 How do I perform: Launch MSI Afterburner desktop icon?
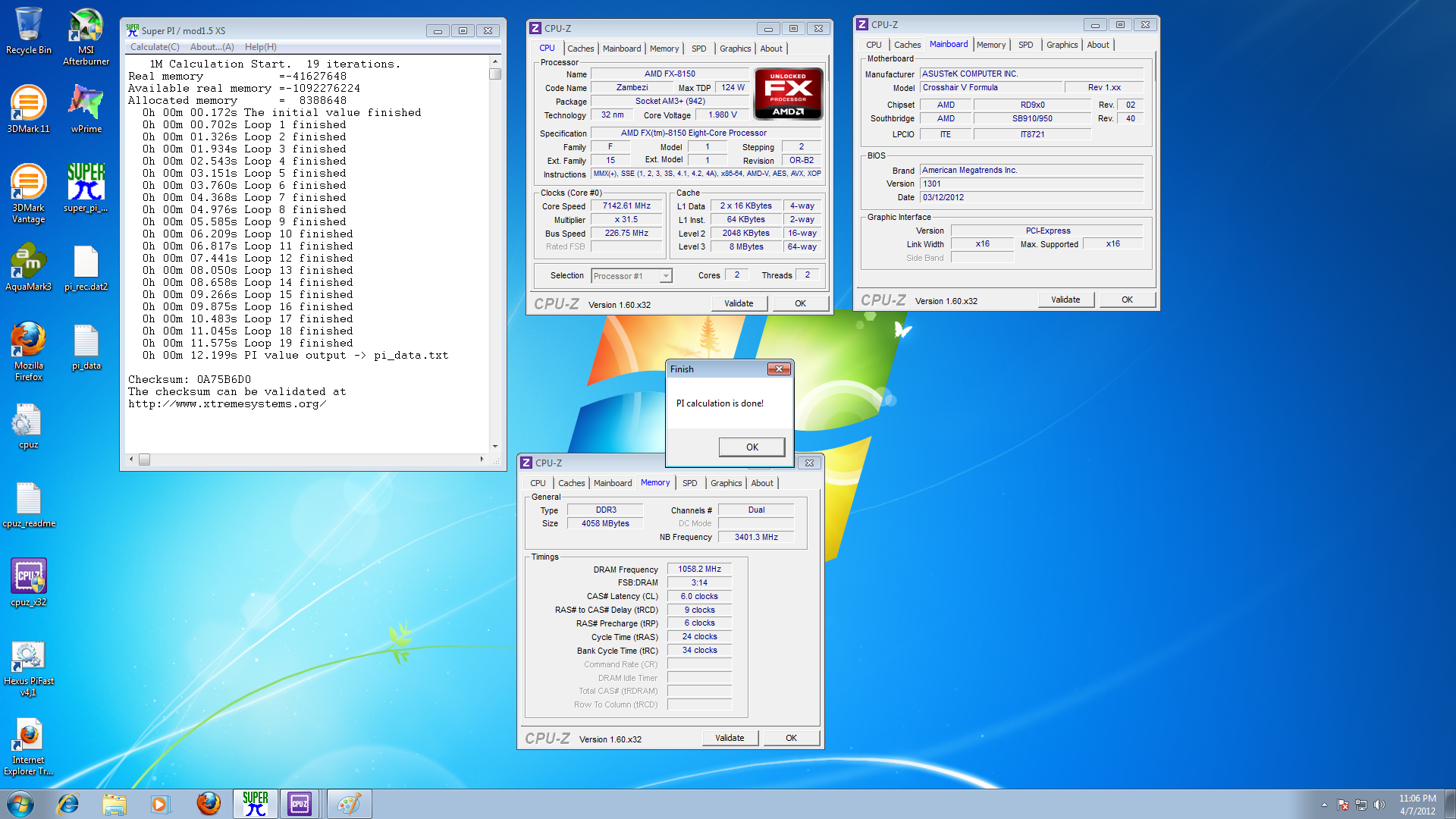pos(86,36)
